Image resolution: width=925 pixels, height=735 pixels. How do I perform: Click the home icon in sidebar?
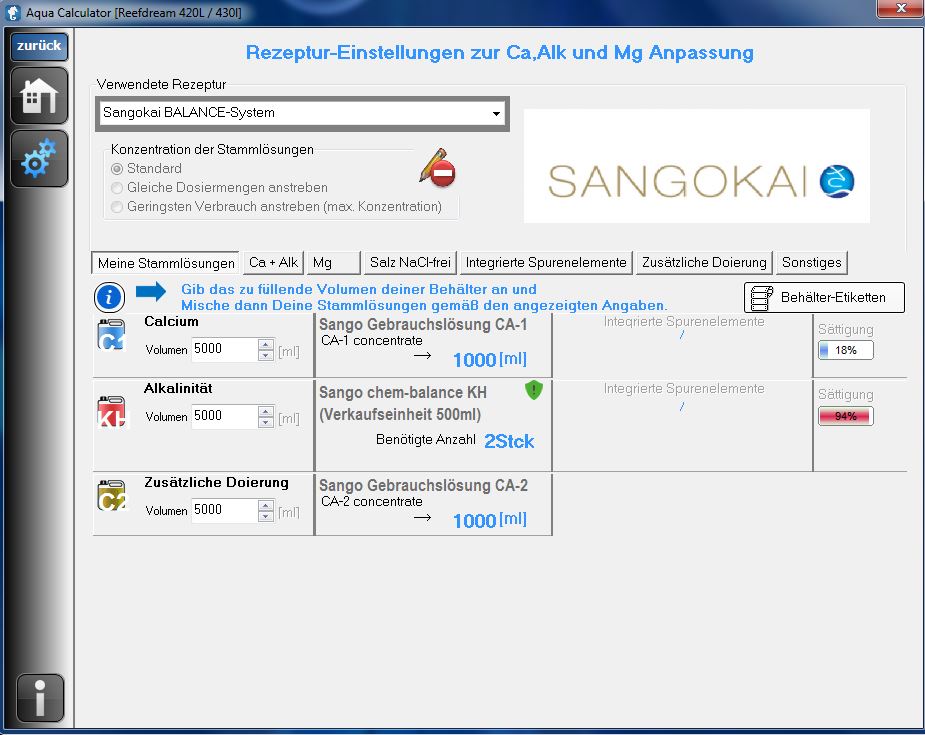coord(39,97)
